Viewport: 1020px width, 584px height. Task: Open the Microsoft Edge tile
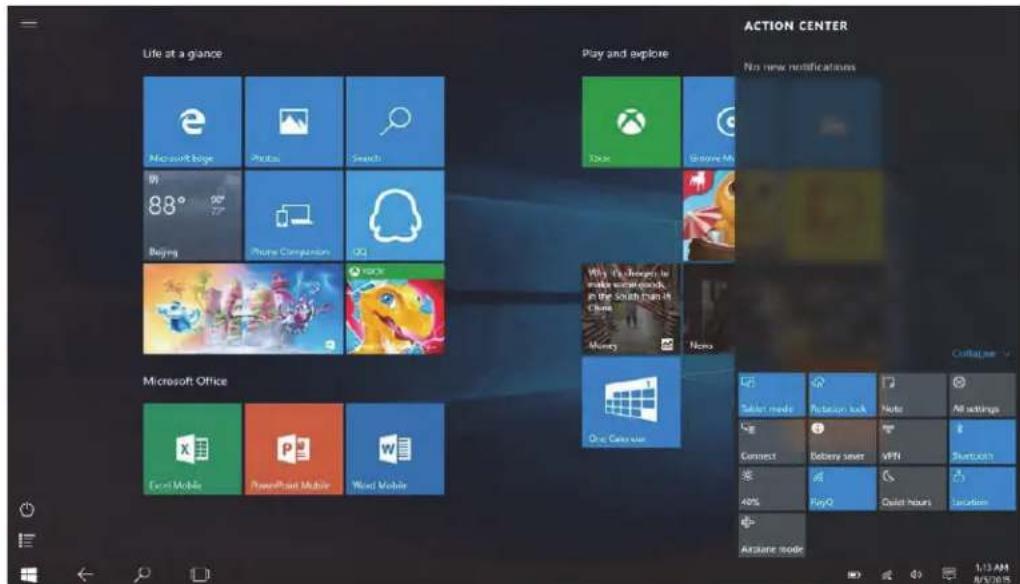point(192,122)
